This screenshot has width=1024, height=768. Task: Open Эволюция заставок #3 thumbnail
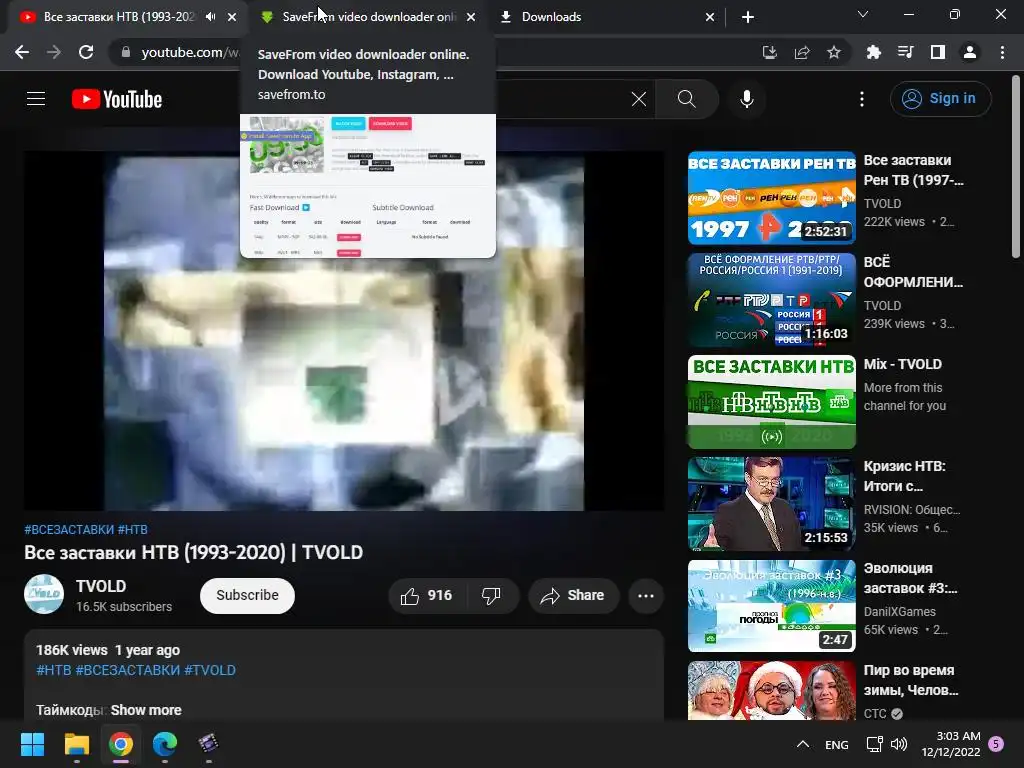[771, 605]
